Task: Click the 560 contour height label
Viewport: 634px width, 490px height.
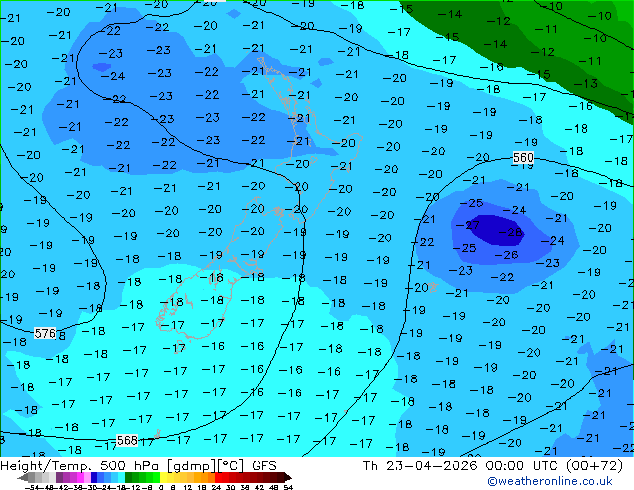Action: click(x=523, y=157)
